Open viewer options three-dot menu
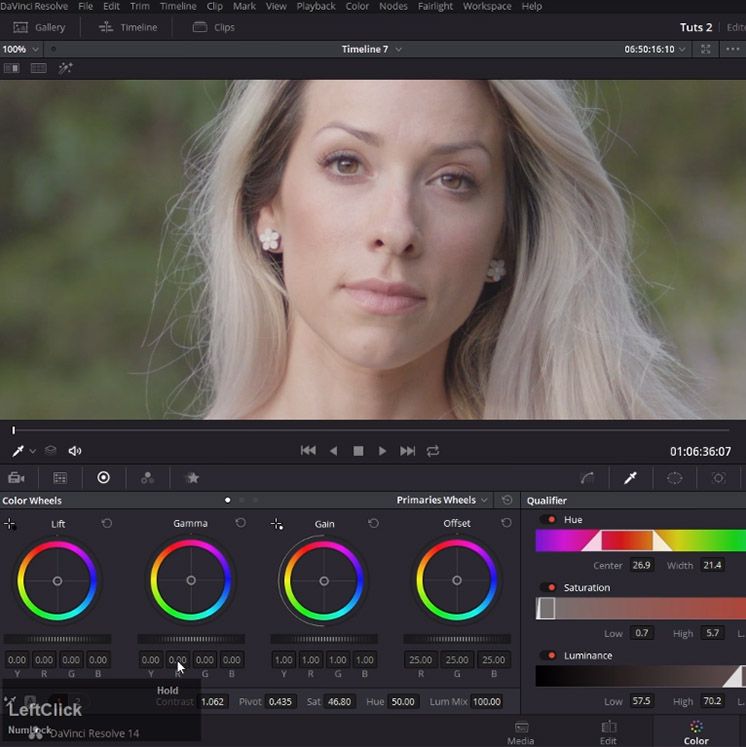Screen dimensions: 746x747 coord(733,49)
